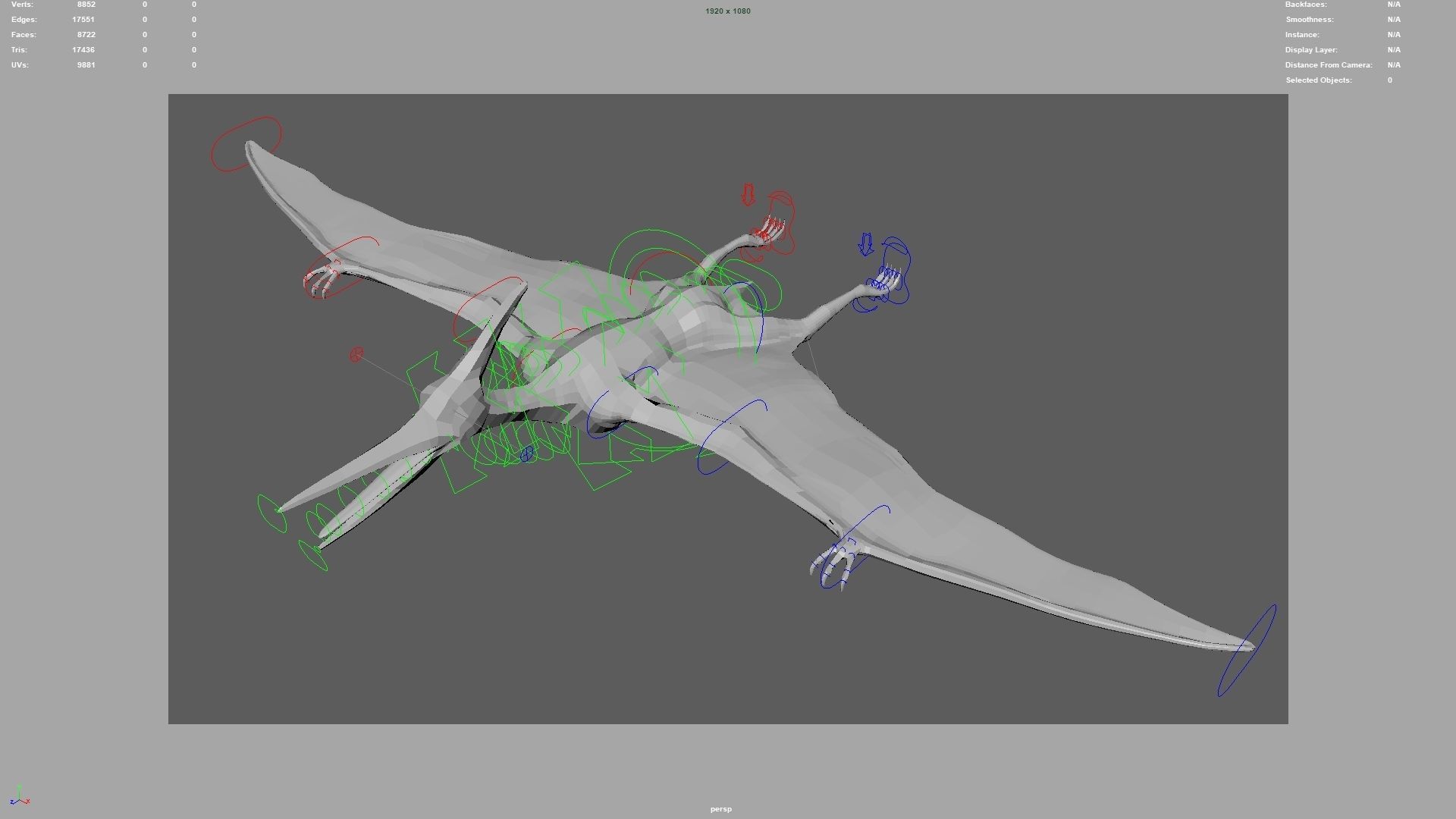Image resolution: width=1456 pixels, height=819 pixels.
Task: Select the blue arrow control above the foot
Action: (x=866, y=244)
